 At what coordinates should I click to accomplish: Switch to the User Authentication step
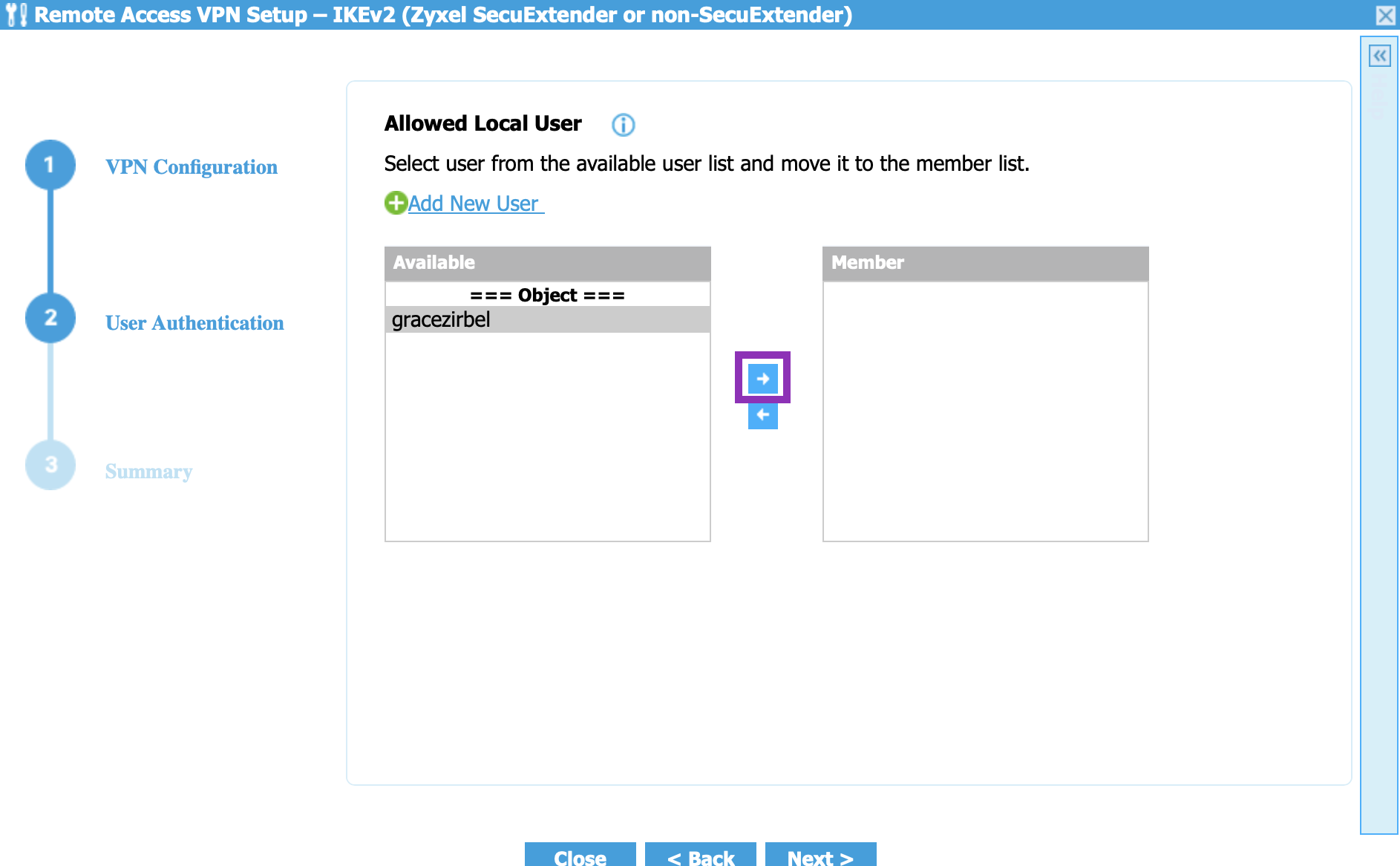click(x=194, y=323)
